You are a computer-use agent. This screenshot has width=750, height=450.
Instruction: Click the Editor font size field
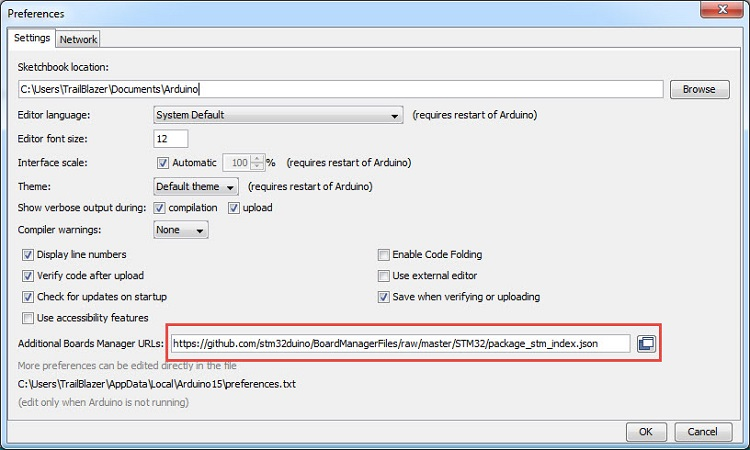pos(171,139)
